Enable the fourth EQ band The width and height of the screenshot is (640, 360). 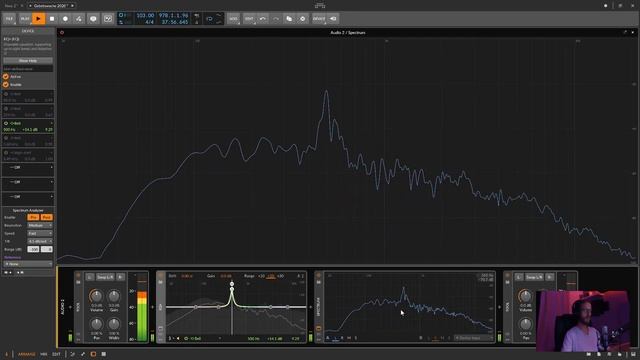[6, 138]
